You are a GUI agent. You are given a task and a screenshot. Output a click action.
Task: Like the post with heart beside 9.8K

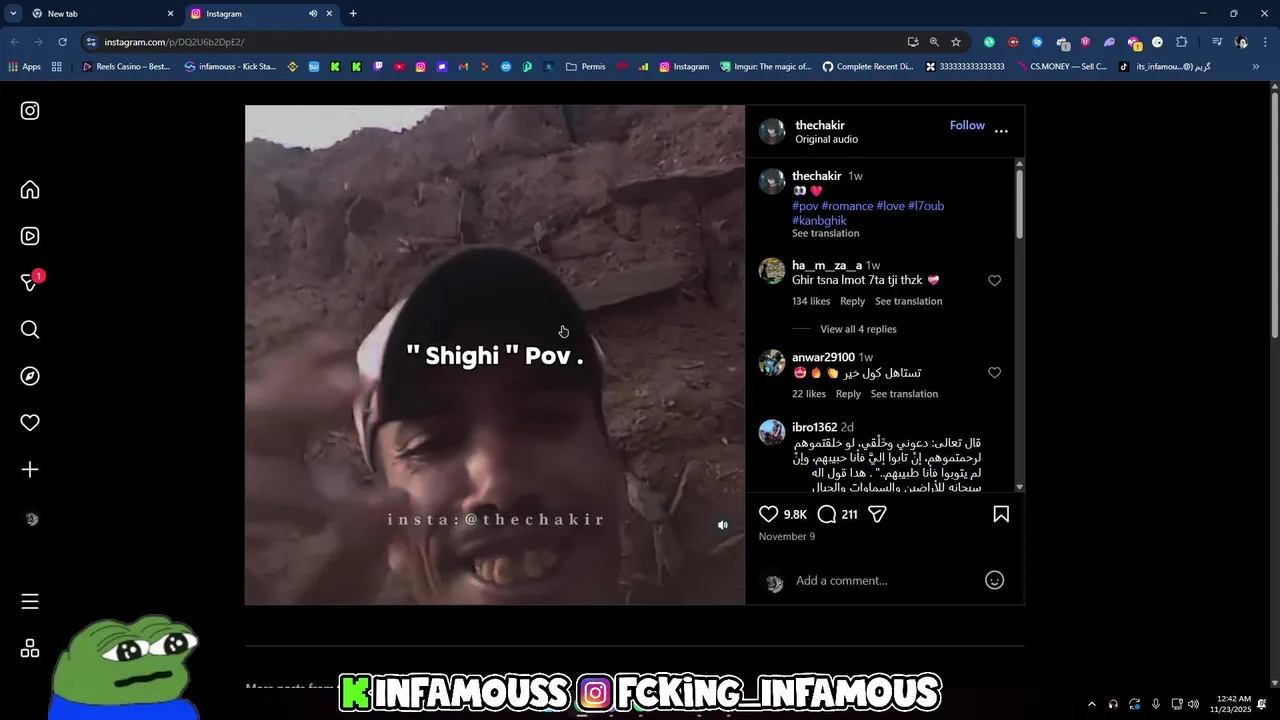[768, 514]
